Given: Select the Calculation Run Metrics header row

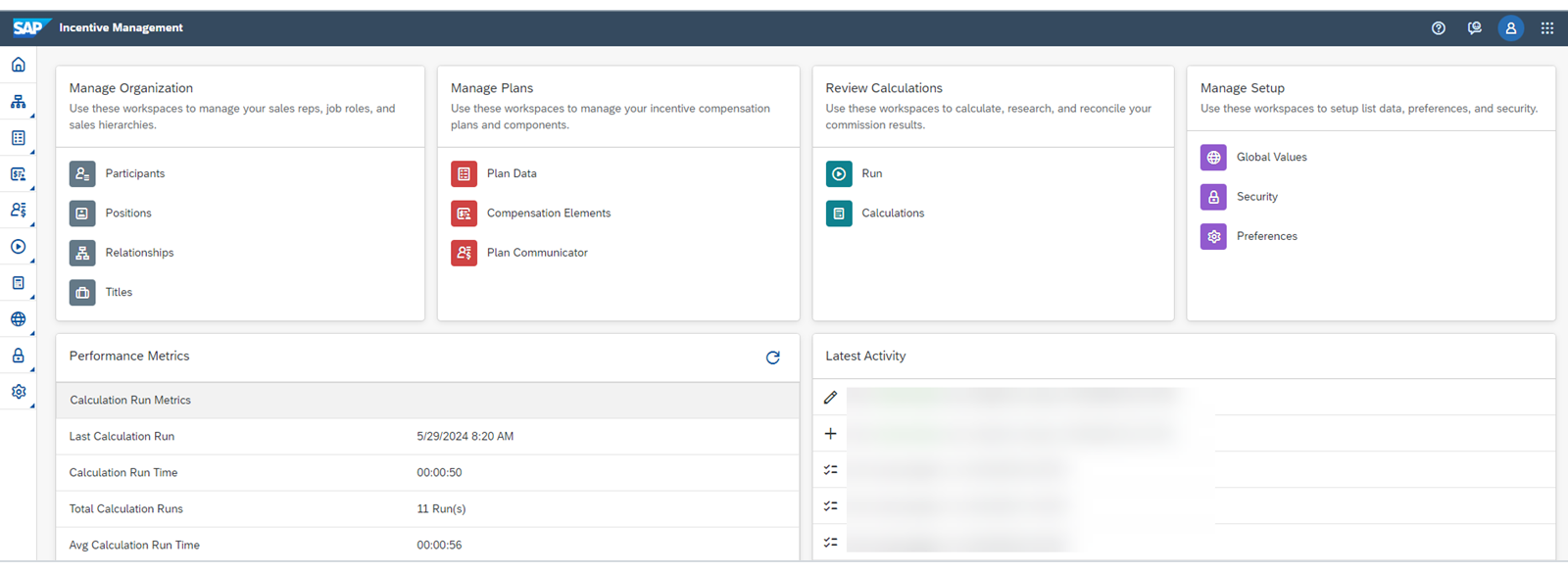Looking at the screenshot, I should [427, 401].
